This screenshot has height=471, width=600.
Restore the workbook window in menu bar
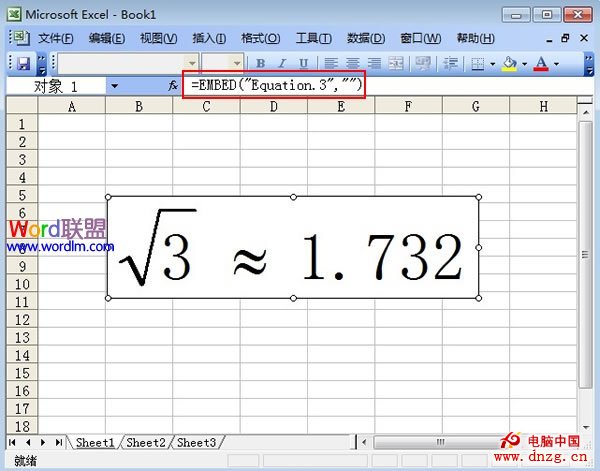pyautogui.click(x=565, y=38)
